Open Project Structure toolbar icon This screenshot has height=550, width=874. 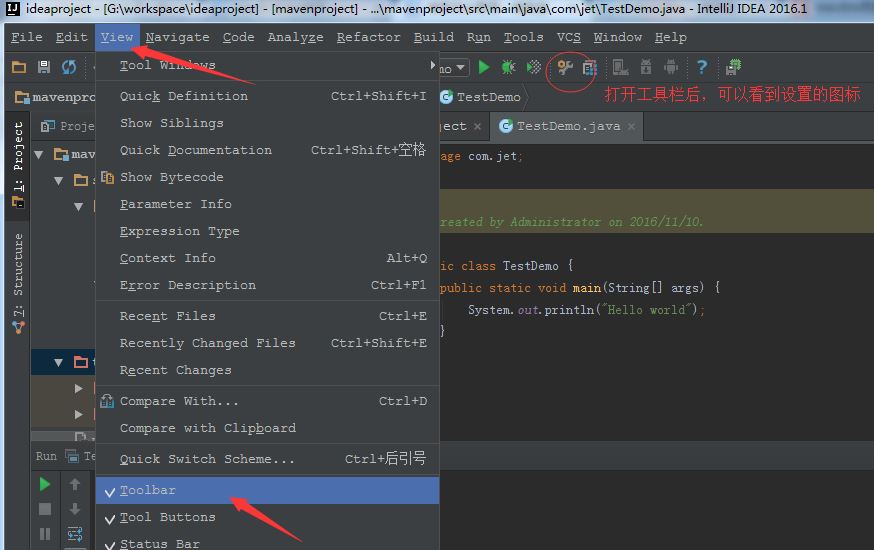point(589,67)
